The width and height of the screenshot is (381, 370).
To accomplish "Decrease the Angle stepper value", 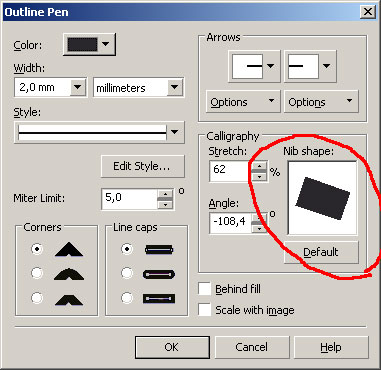I will point(259,228).
